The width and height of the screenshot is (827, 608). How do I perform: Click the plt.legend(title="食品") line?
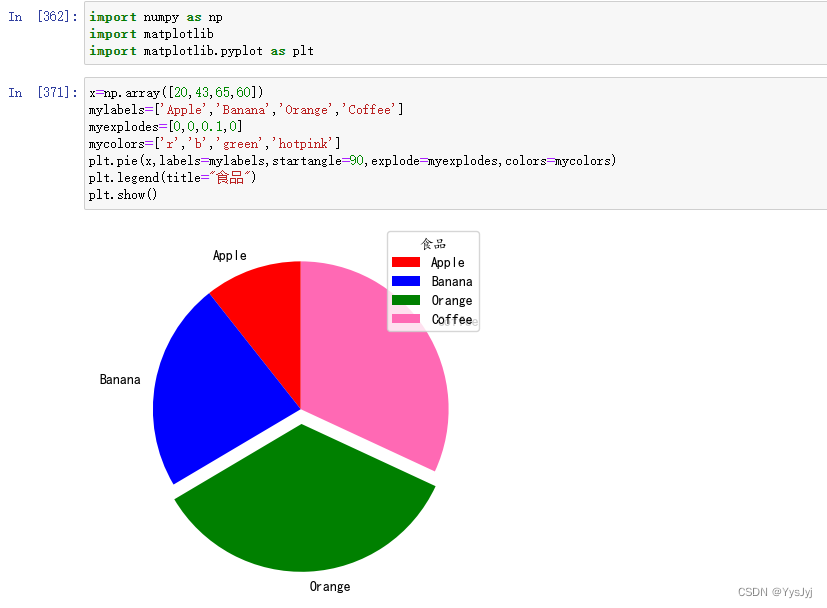click(172, 178)
